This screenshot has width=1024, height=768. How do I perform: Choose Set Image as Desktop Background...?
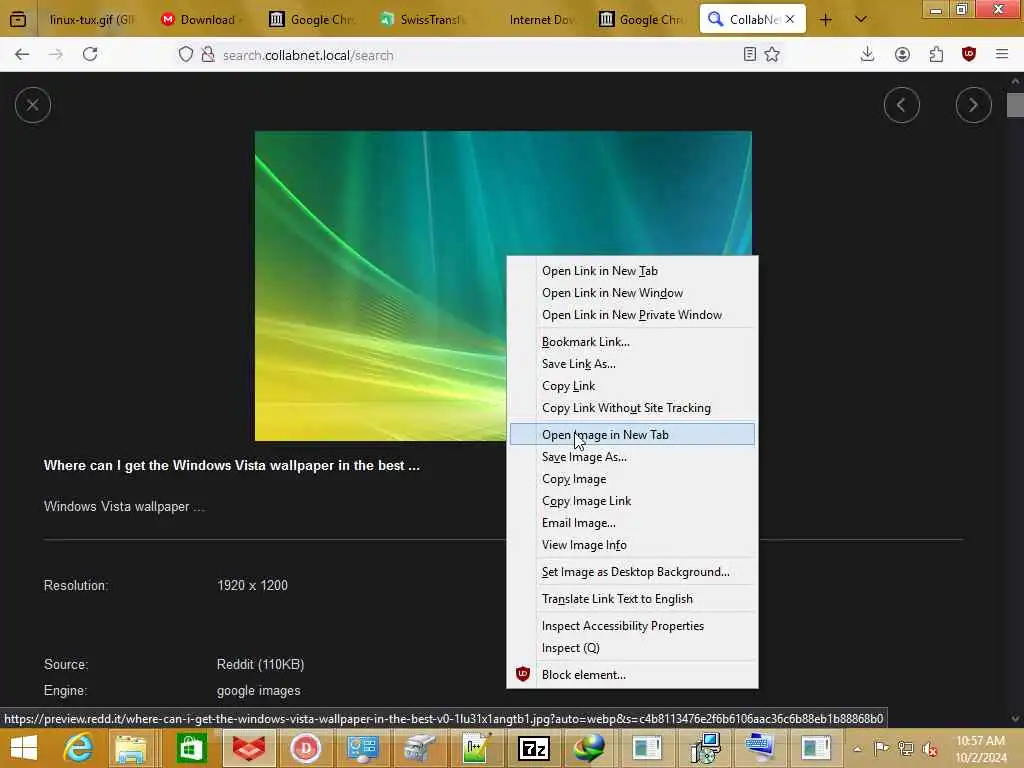[x=632, y=572]
